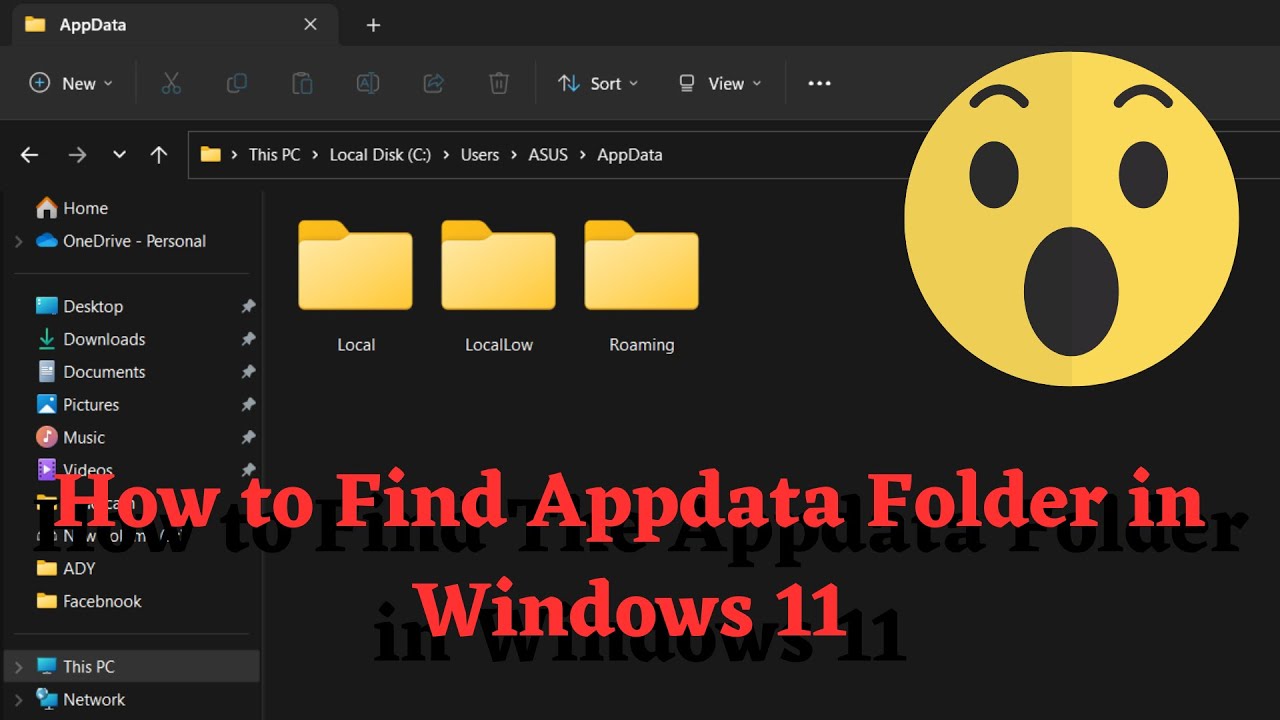Unpin Pictures using its pin icon
Image resolution: width=1280 pixels, height=720 pixels.
coord(248,405)
